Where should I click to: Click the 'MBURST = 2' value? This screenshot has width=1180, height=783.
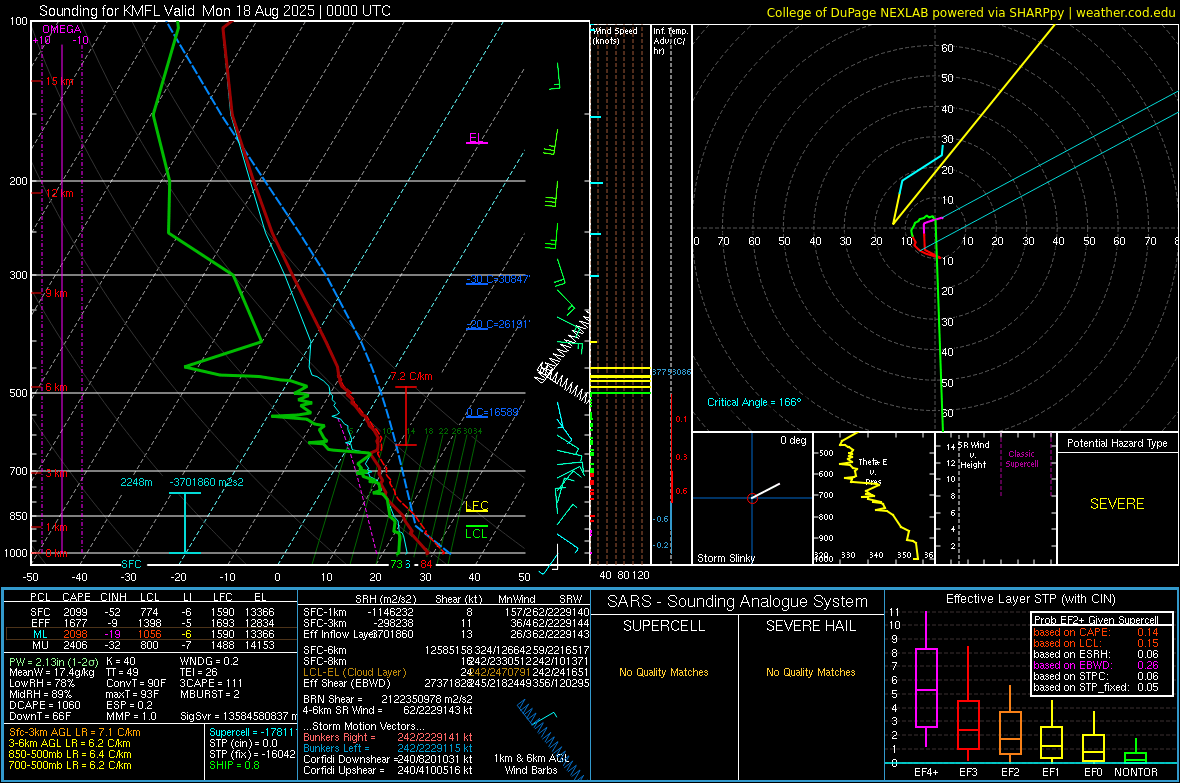point(209,694)
